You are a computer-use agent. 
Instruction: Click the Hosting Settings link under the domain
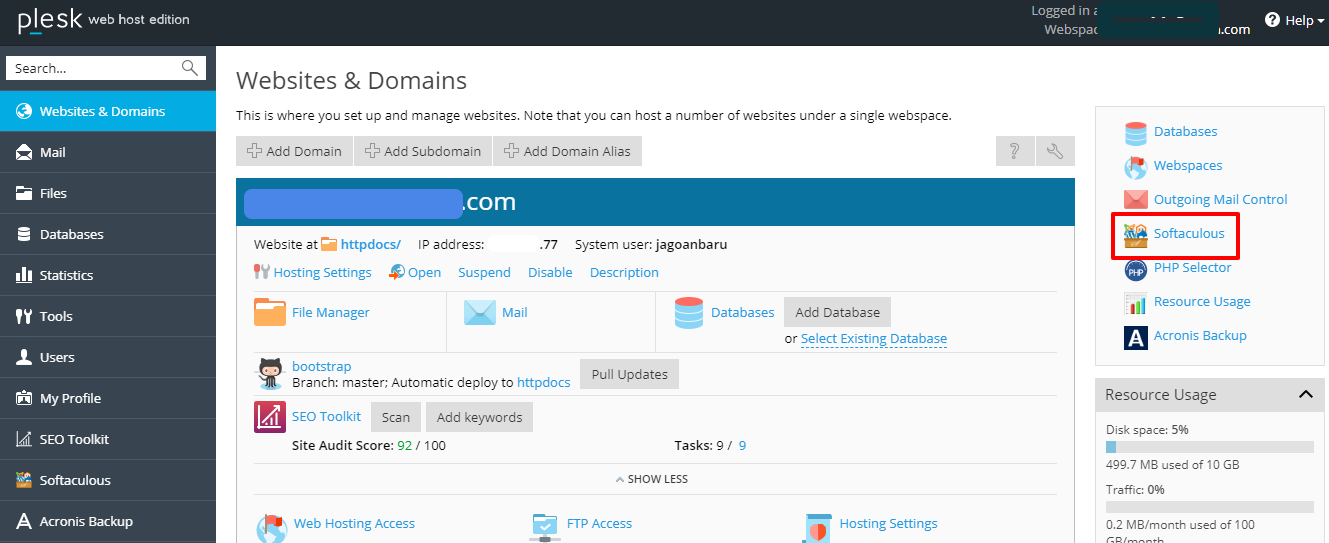click(x=322, y=272)
